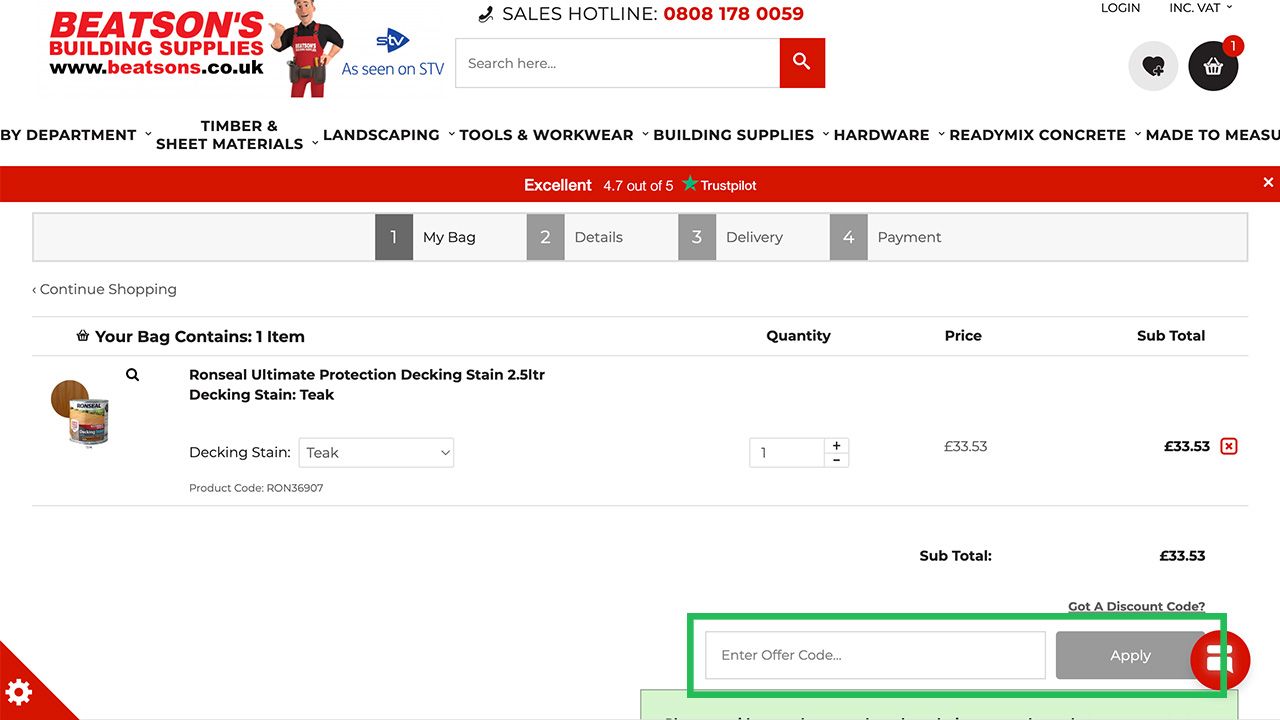Focus the Search here field
1280x720 pixels.
pos(618,63)
